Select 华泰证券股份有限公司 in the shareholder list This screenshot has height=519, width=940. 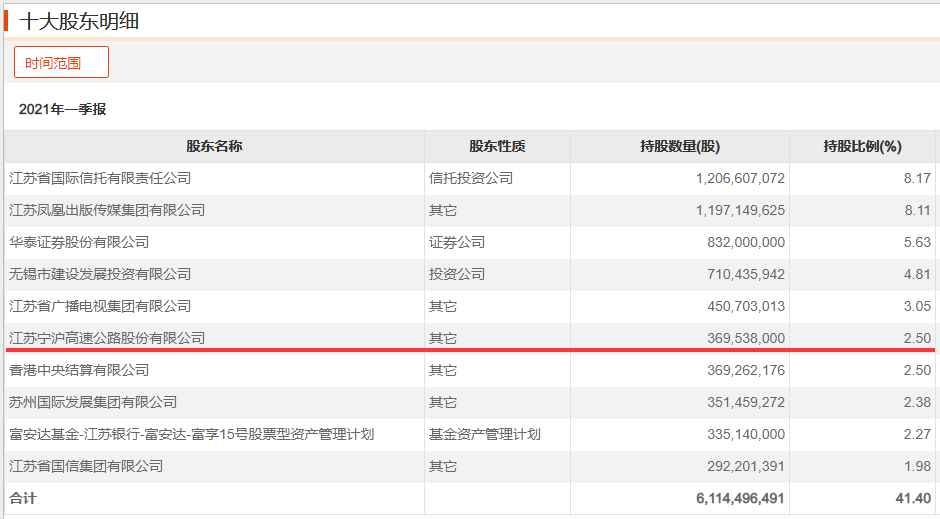pyautogui.click(x=79, y=242)
